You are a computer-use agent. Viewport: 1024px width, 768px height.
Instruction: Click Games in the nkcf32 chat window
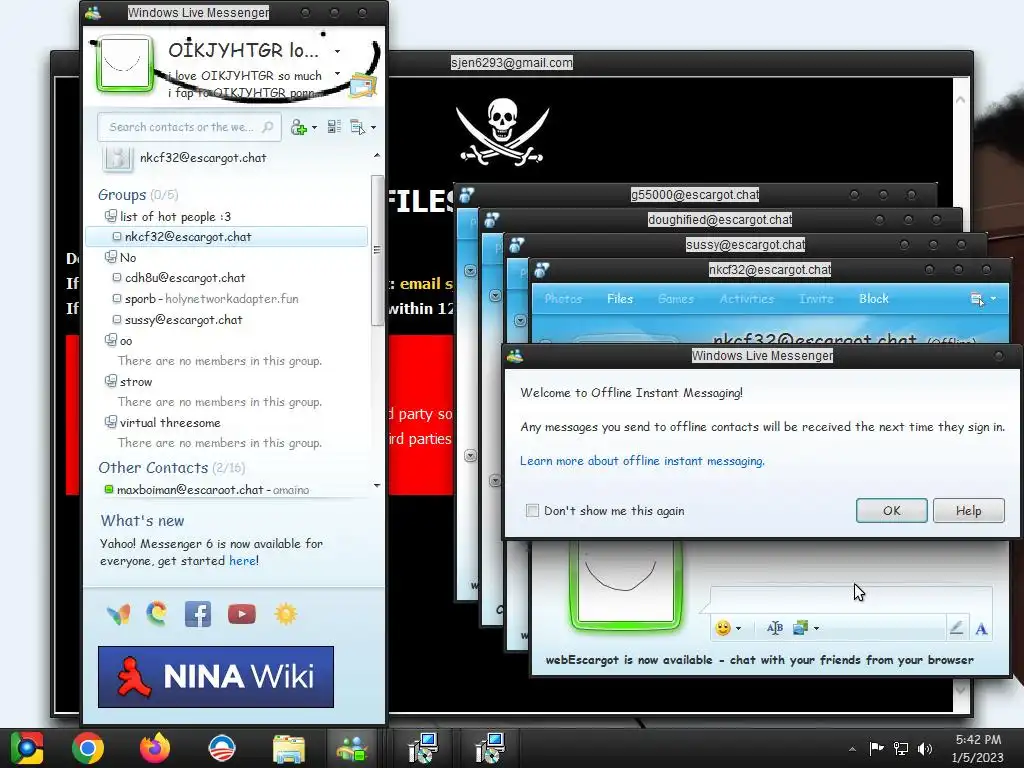coord(676,298)
